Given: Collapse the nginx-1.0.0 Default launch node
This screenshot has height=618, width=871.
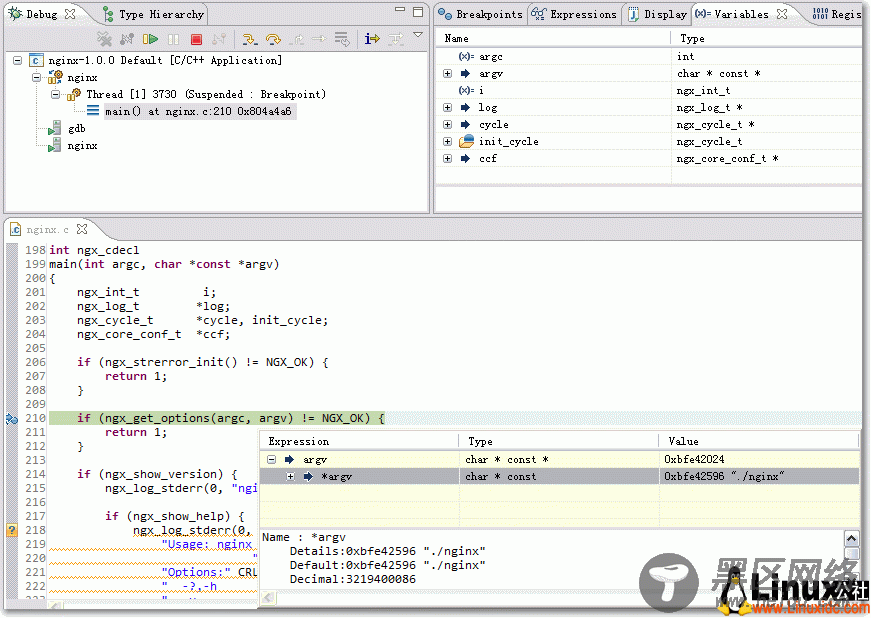Looking at the screenshot, I should tap(18, 60).
